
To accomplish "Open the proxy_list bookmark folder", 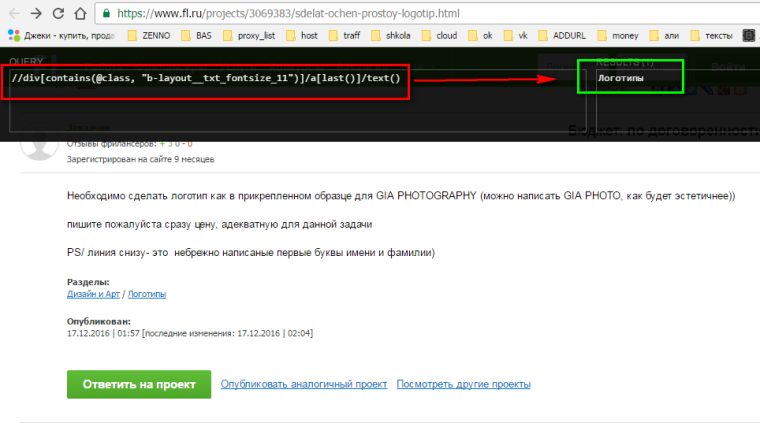I will coord(250,35).
